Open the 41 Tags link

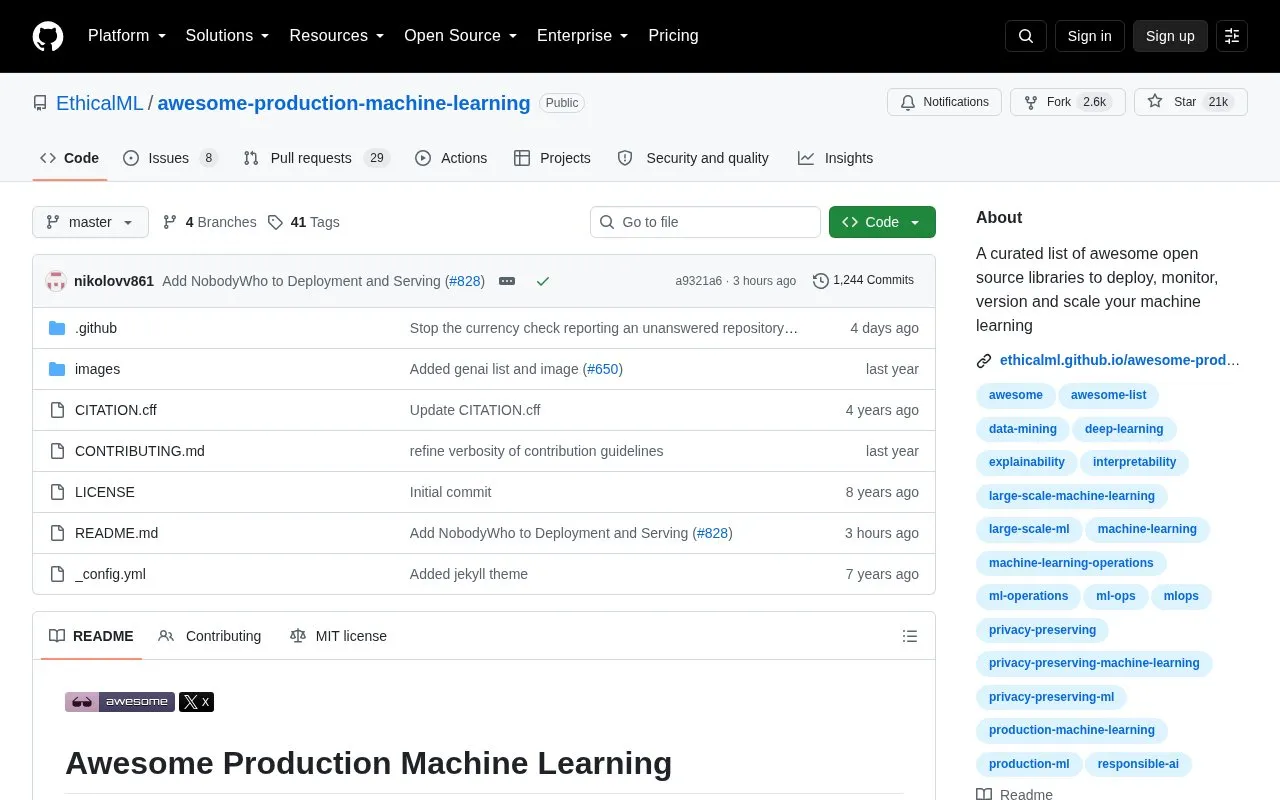tap(303, 222)
